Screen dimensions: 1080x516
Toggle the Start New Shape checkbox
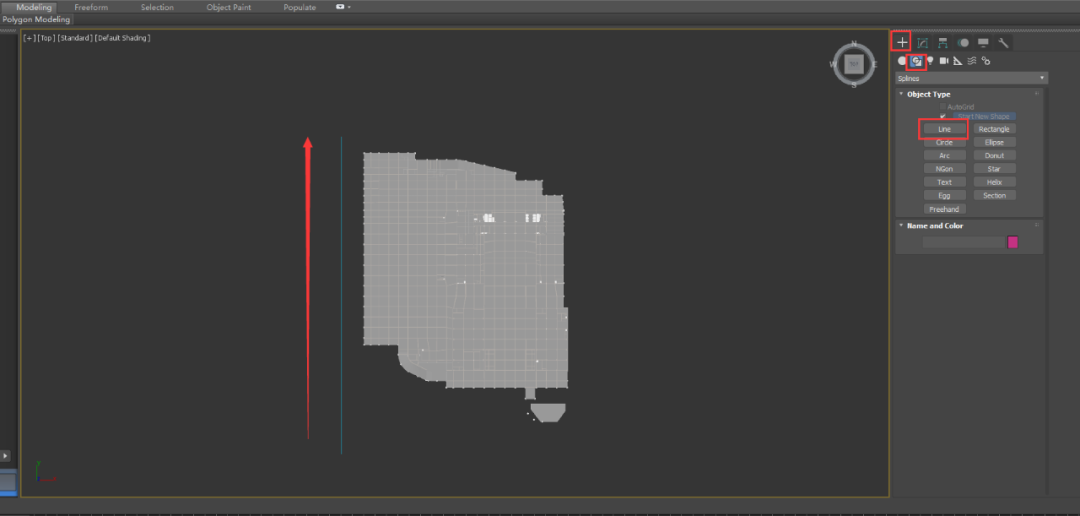[x=943, y=116]
